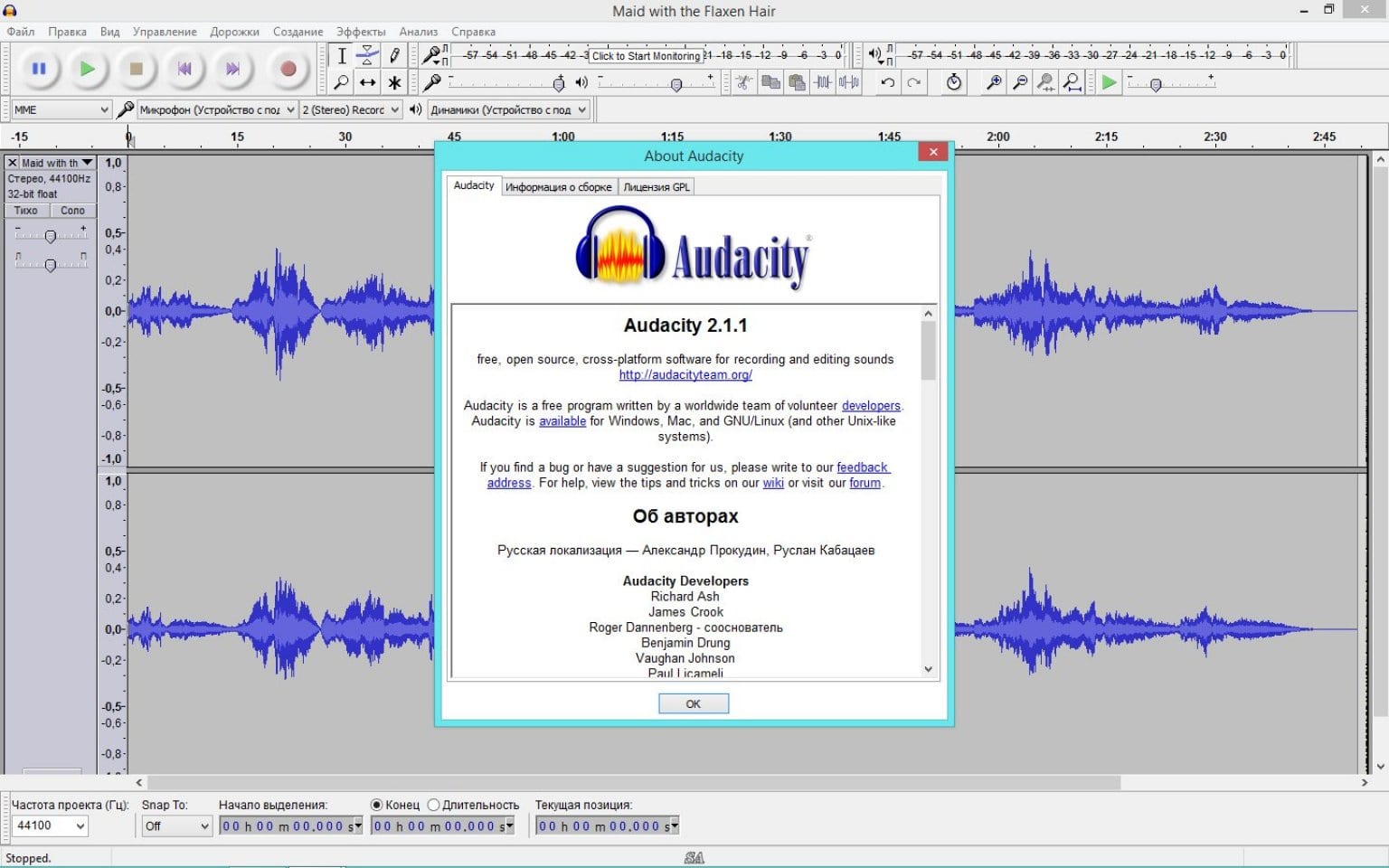Enable Solo on the track
This screenshot has width=1389, height=868.
(x=72, y=210)
